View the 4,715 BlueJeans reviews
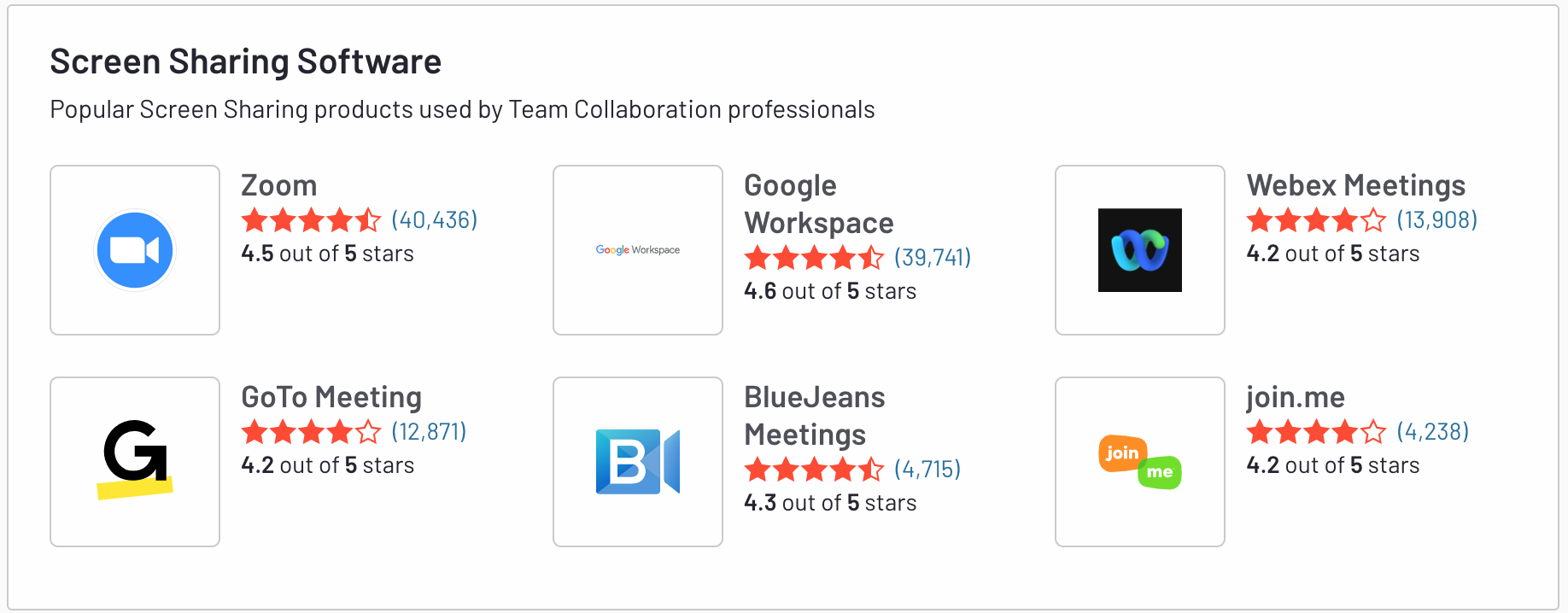This screenshot has width=1568, height=613. tap(924, 469)
